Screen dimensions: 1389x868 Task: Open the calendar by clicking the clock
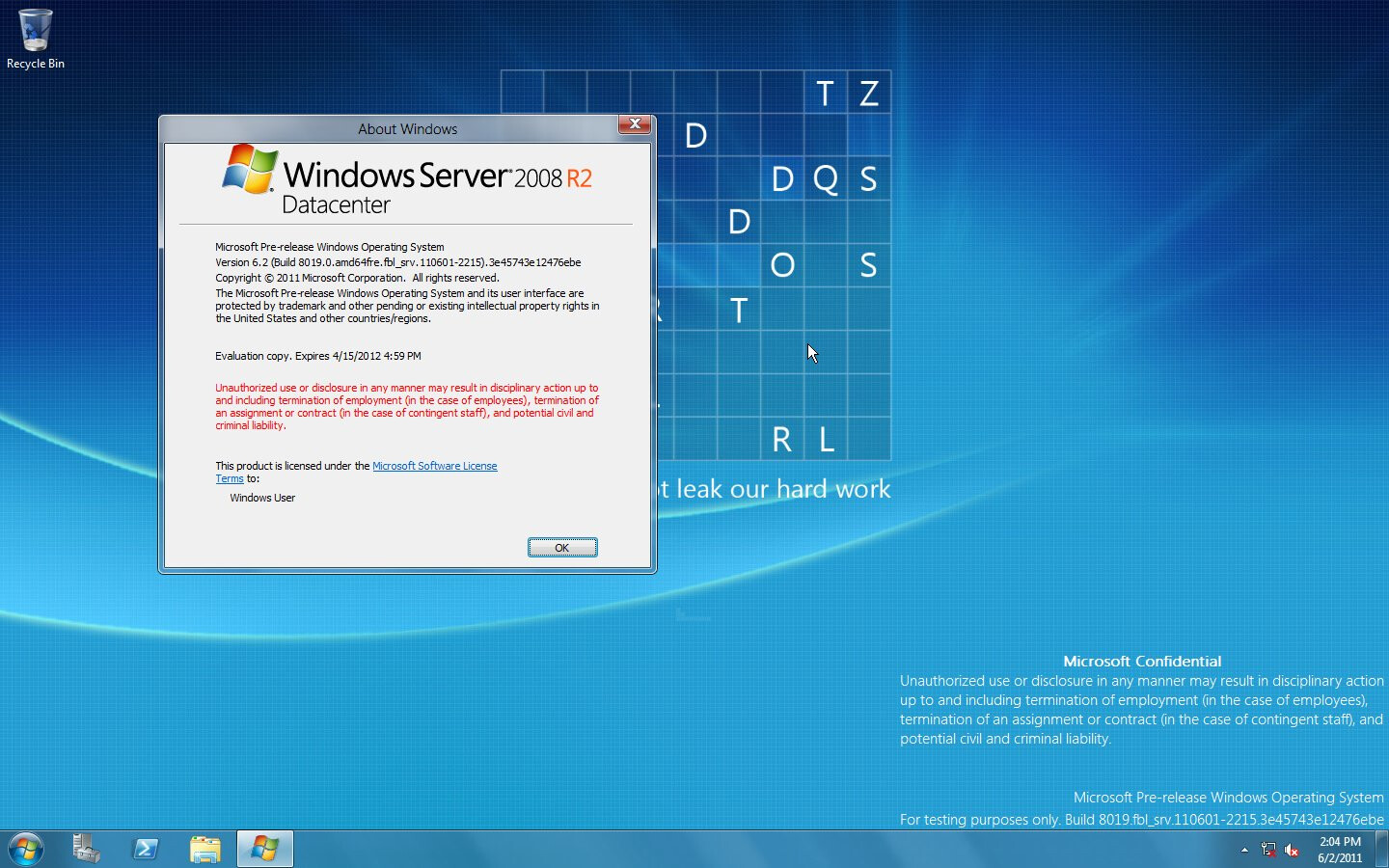click(x=1339, y=842)
